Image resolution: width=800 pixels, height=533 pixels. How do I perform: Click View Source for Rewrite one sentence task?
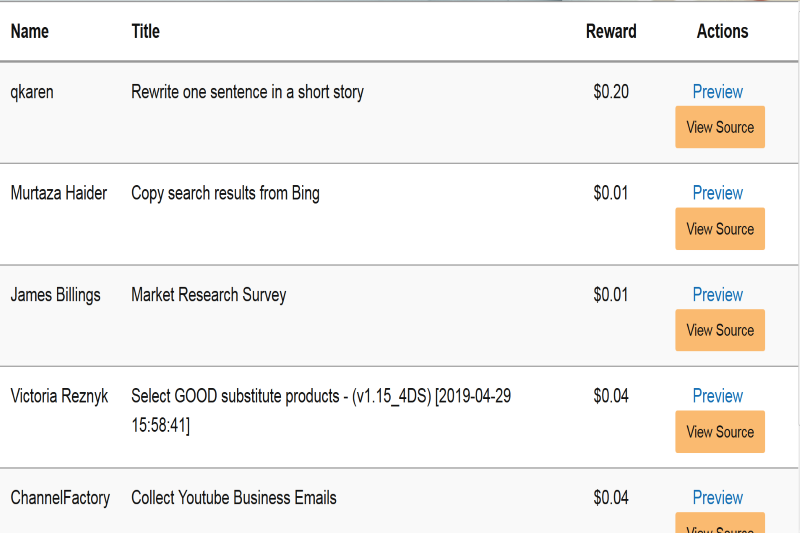point(720,127)
